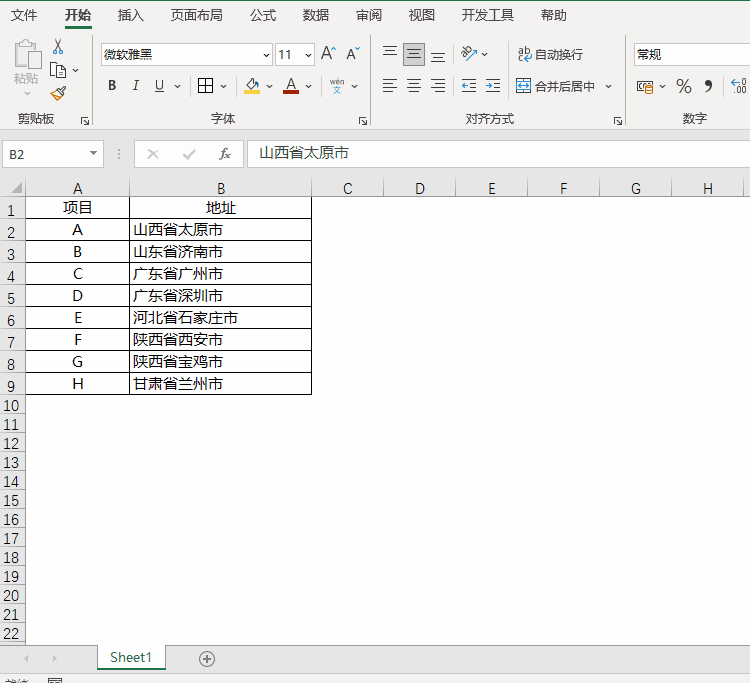750x683 pixels.
Task: Select cell containing 河北省石家庄市
Action: pos(220,318)
